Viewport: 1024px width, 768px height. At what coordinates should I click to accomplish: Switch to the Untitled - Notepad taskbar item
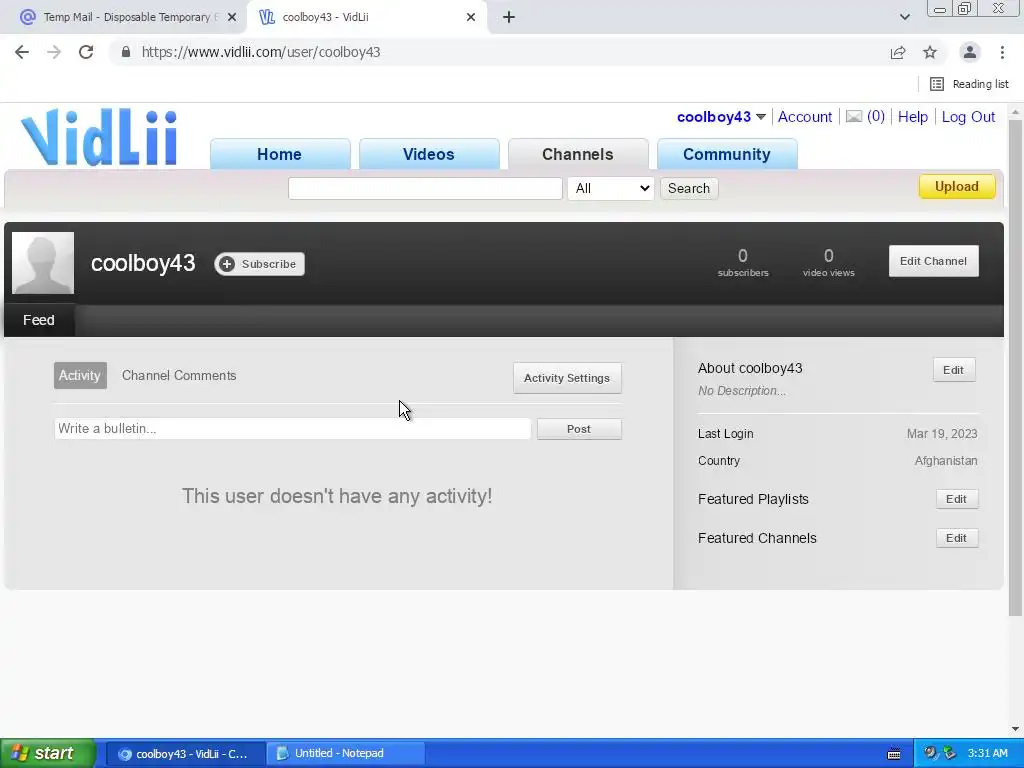[346, 753]
